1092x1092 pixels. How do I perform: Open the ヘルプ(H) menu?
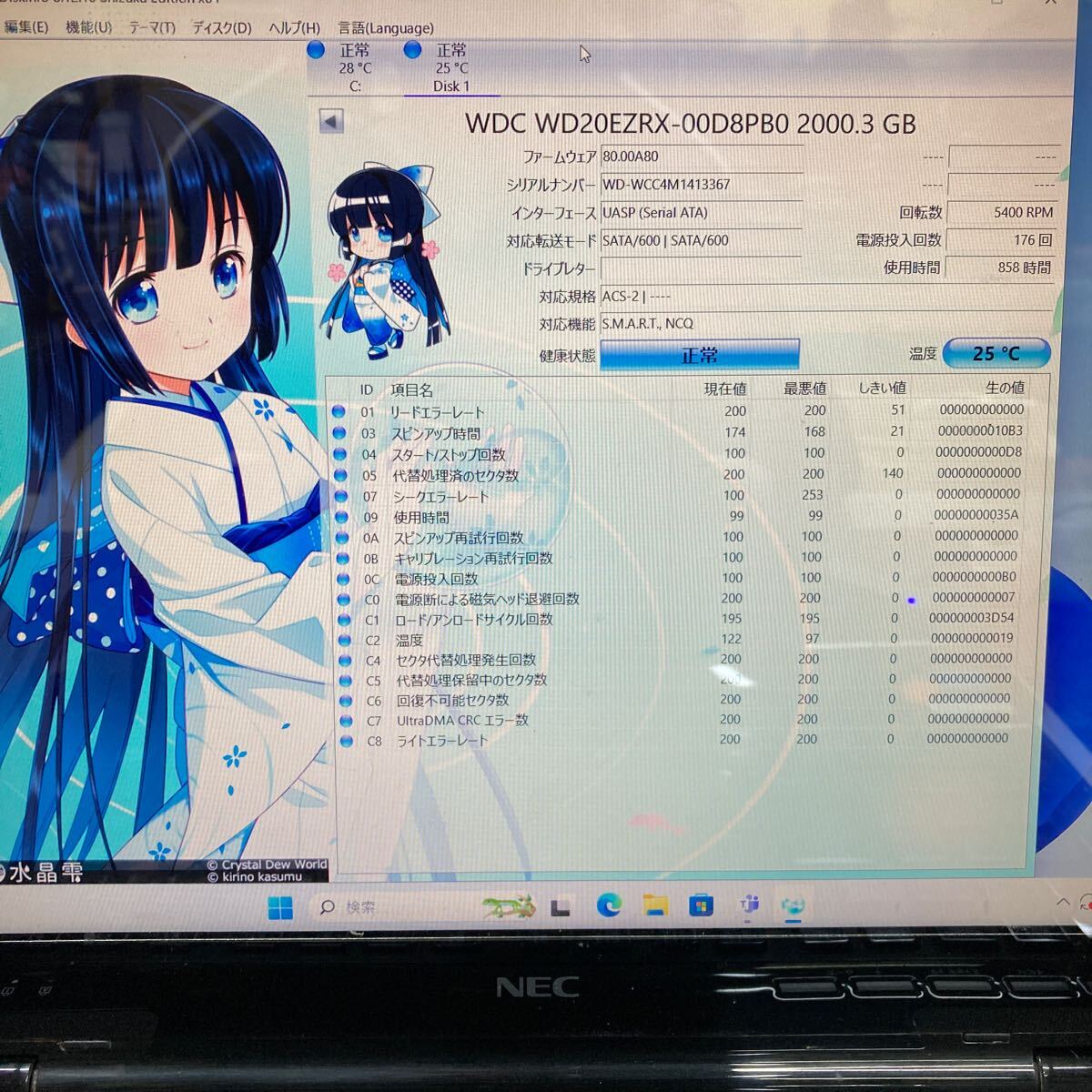tap(294, 28)
